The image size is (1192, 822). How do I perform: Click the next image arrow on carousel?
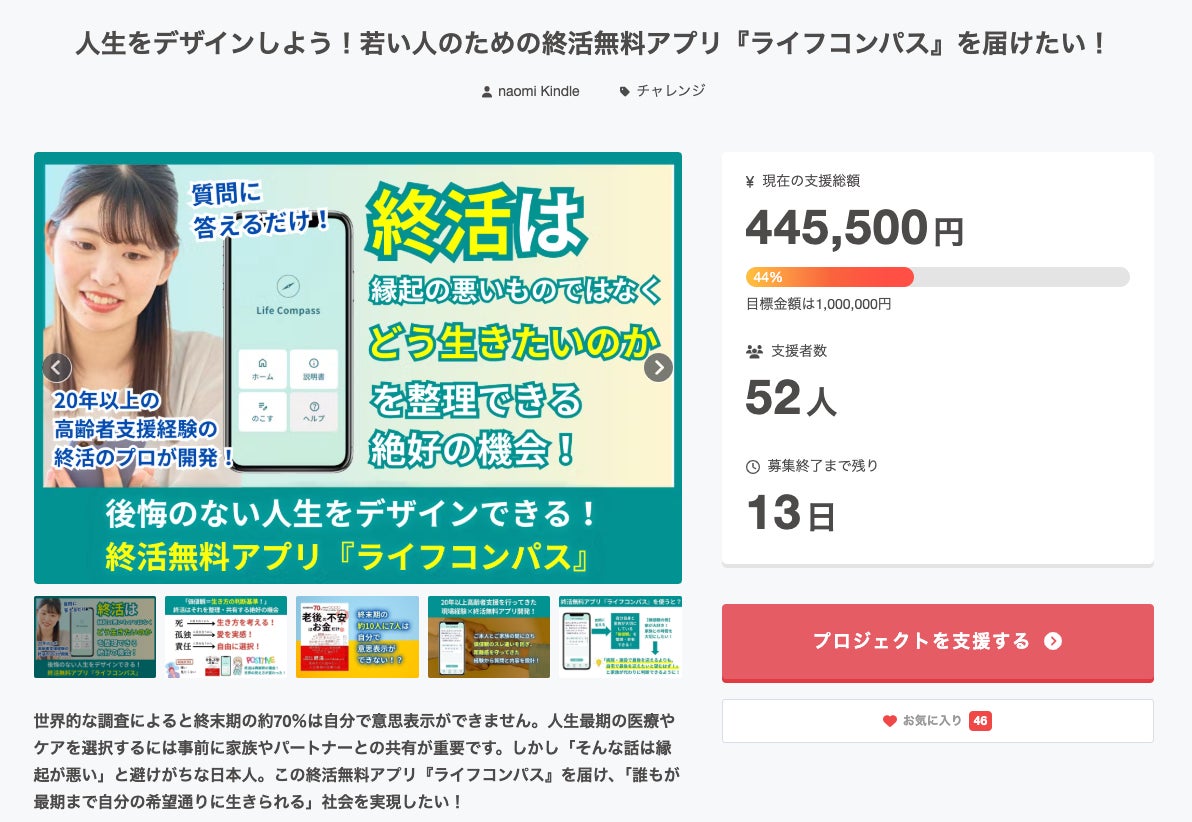coord(658,368)
